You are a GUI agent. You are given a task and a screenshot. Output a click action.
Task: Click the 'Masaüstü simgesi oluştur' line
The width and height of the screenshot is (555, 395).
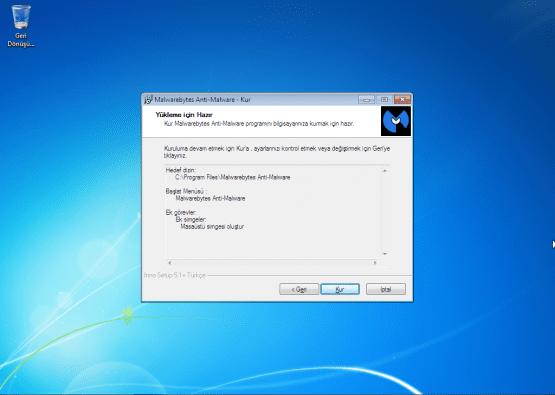(x=212, y=227)
